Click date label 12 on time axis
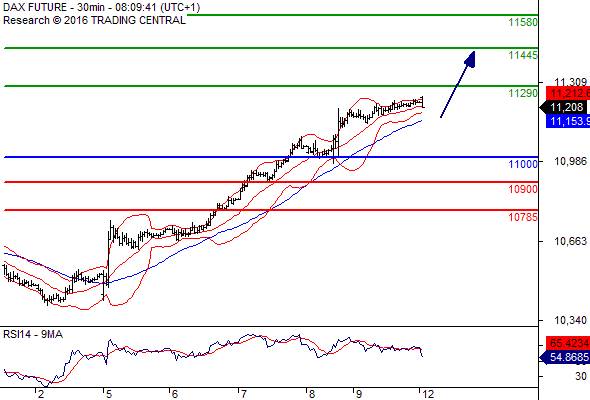This screenshot has width=590, height=400. click(428, 394)
